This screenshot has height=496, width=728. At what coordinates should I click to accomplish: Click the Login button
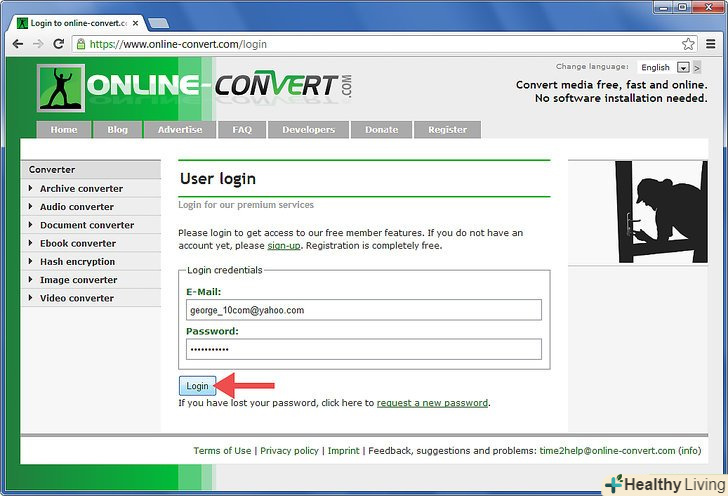pos(197,386)
